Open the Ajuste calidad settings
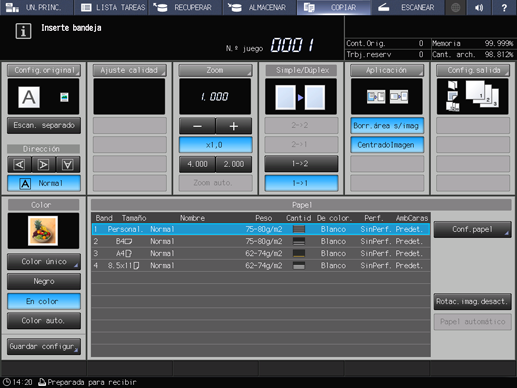The image size is (517, 388). (x=130, y=70)
